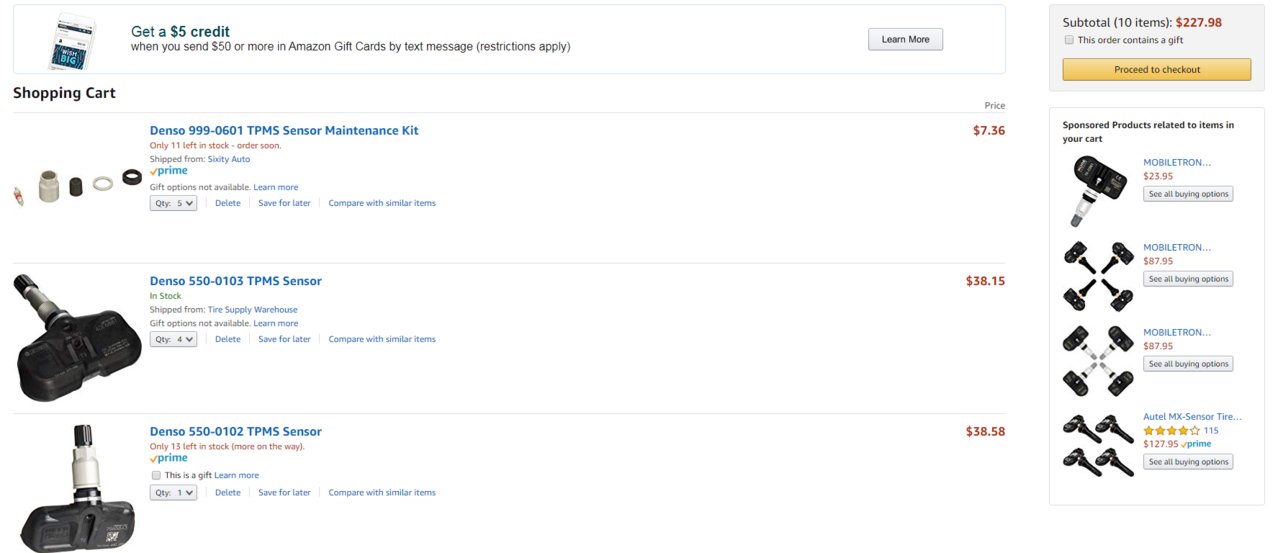This screenshot has width=1278, height=553.
Task: Click the $7.36 price text
Action: pyautogui.click(x=989, y=130)
